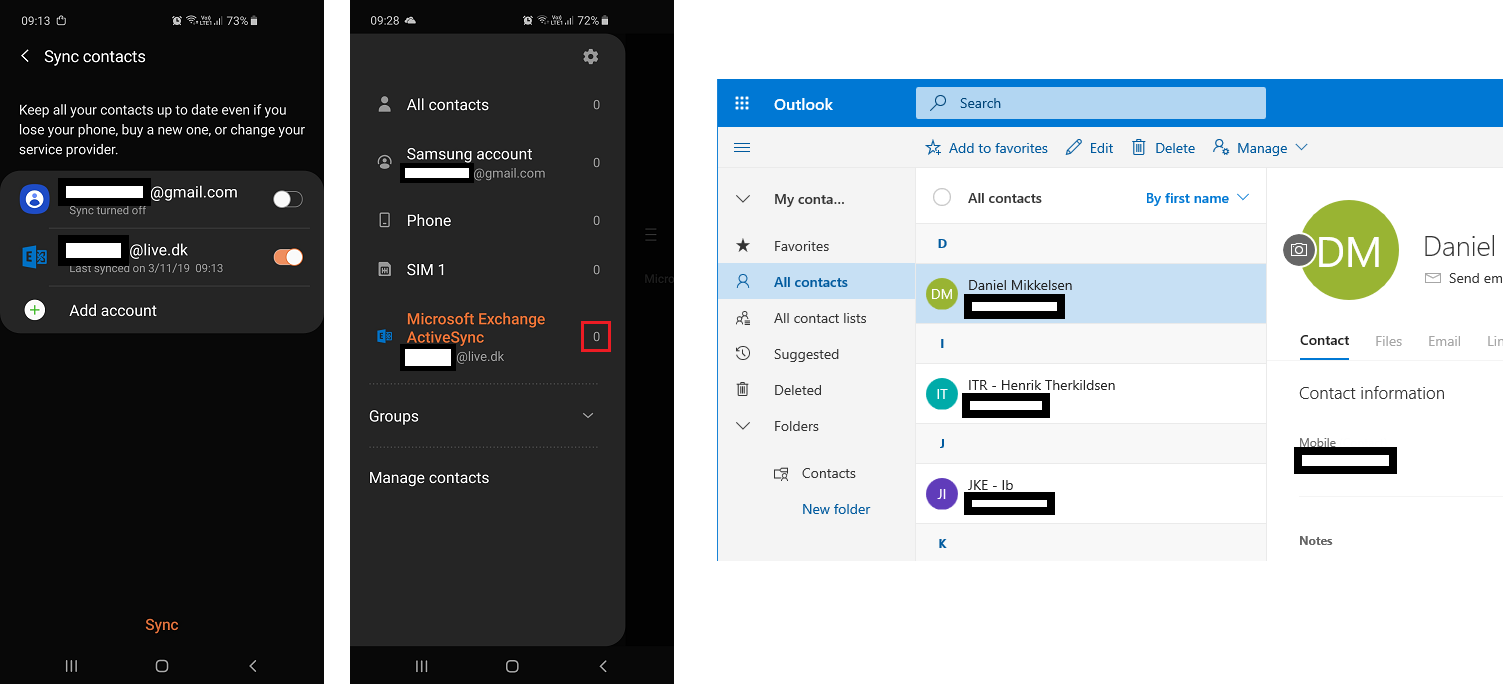
Task: Click the JI avatar in contact list
Action: click(942, 494)
